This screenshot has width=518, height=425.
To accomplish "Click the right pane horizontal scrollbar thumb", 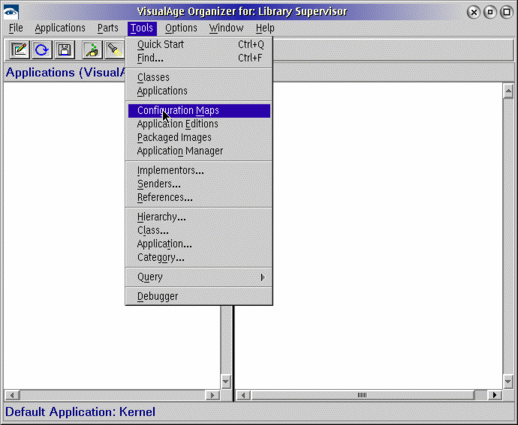I will (362, 395).
